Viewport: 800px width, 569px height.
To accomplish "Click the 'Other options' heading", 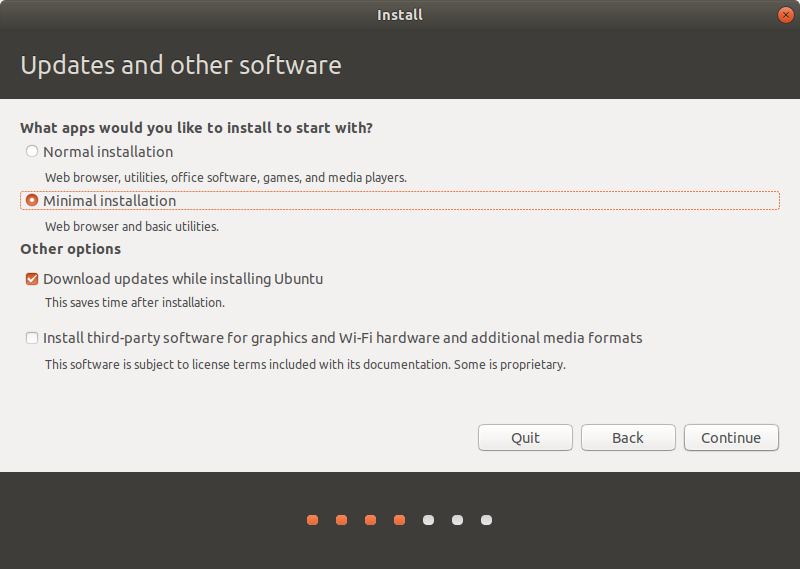I will coord(70,249).
